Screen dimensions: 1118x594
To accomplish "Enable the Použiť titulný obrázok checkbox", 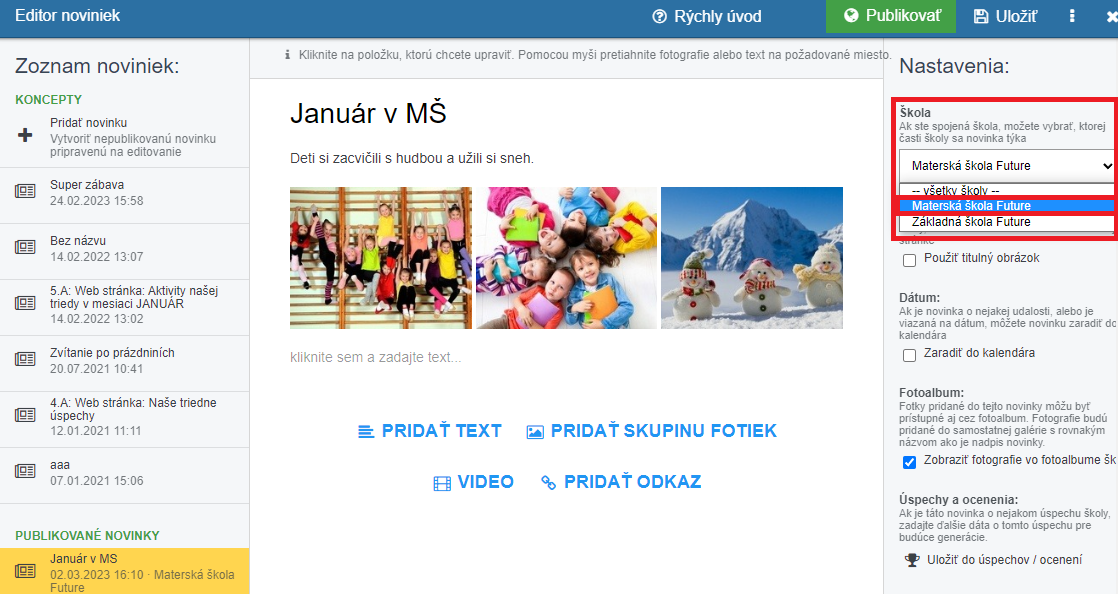I will 909,260.
